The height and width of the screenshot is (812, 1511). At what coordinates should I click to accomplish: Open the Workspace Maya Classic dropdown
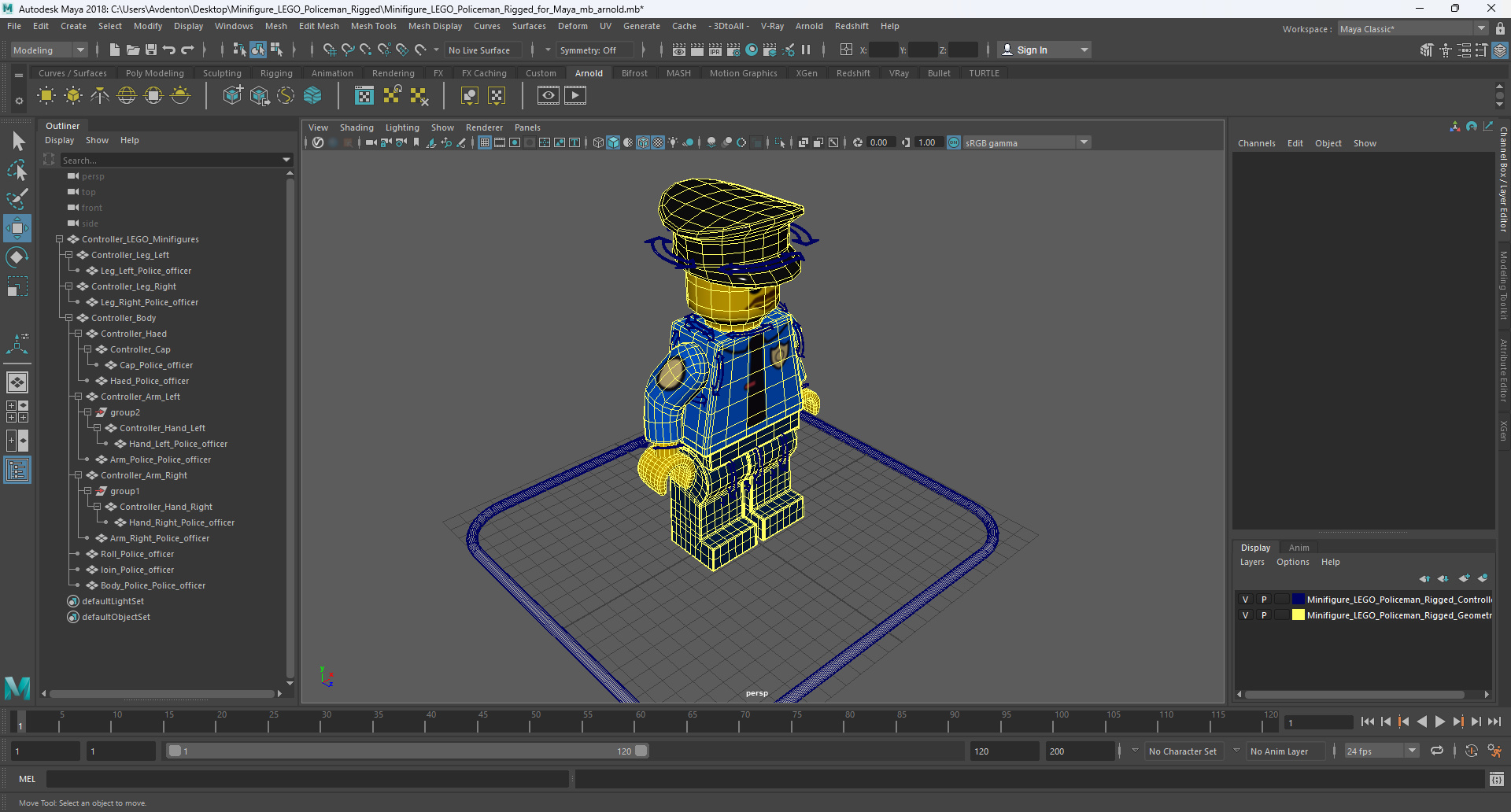point(1413,29)
